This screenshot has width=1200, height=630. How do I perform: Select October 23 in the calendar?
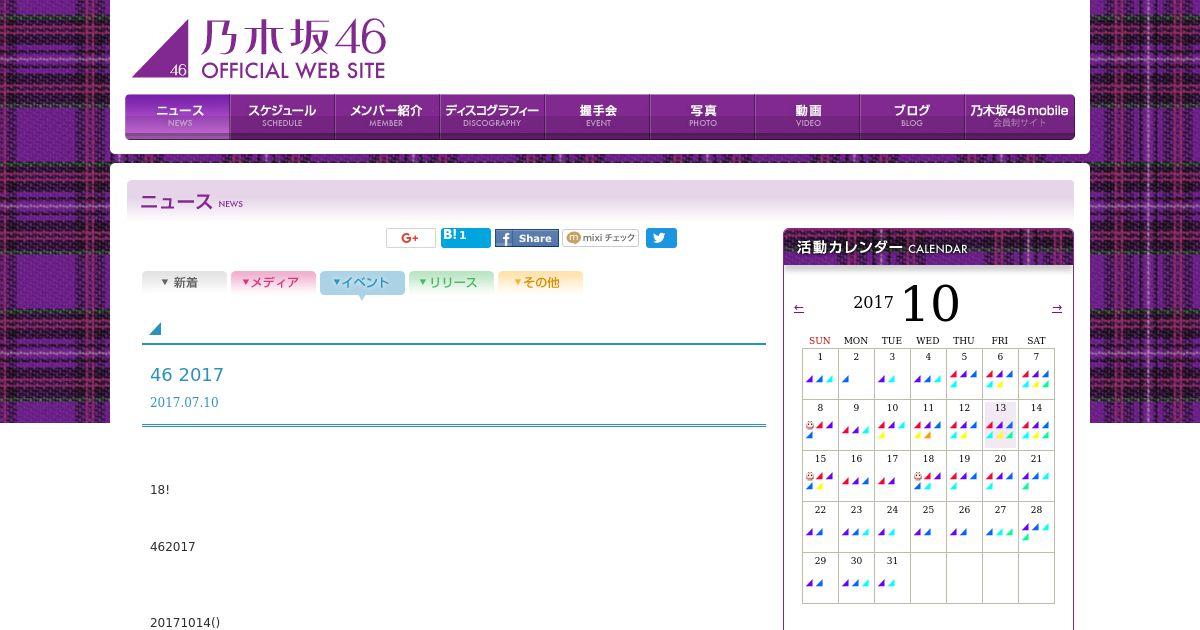coord(856,526)
